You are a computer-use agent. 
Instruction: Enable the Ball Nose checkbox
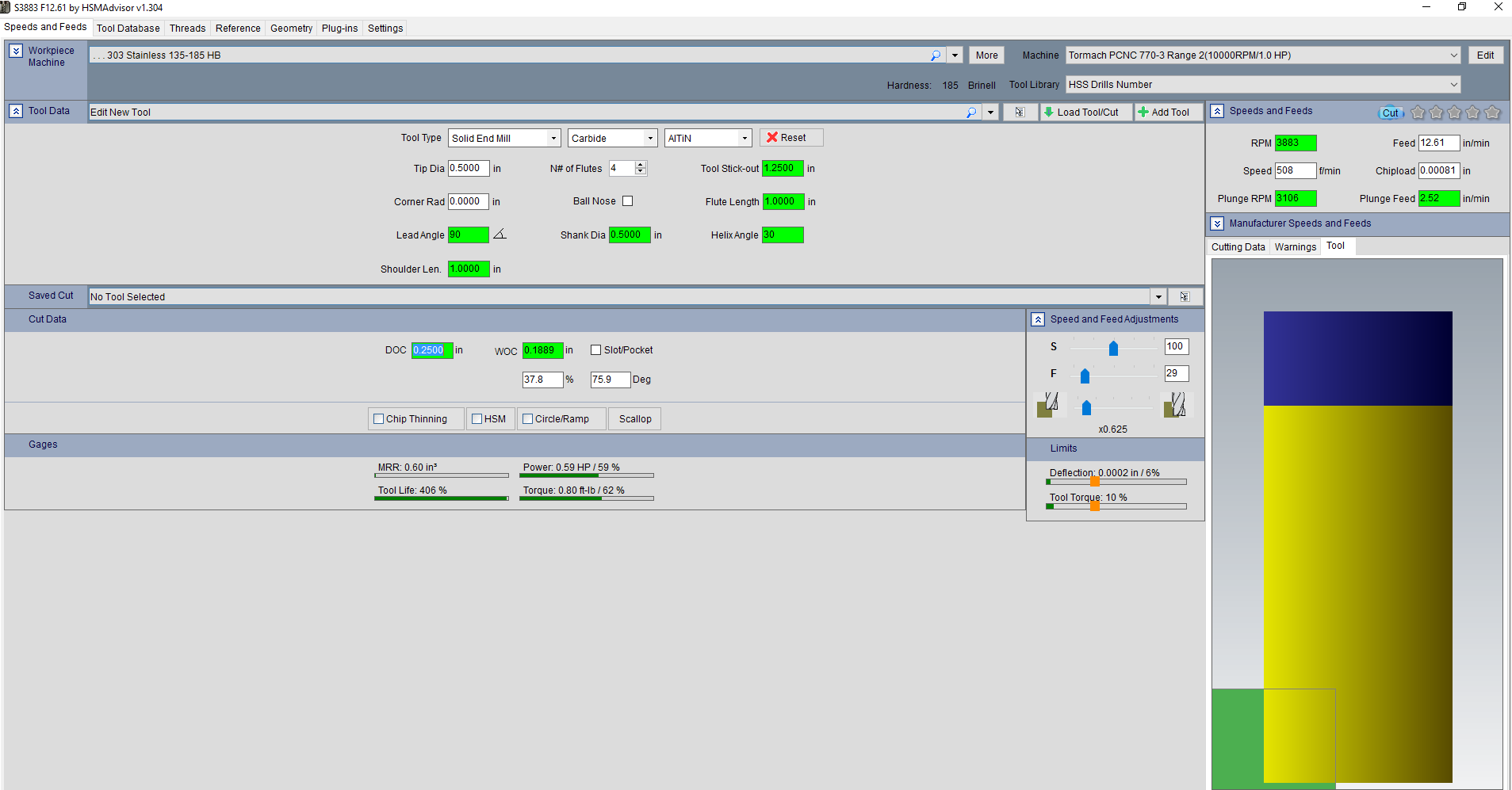point(628,201)
